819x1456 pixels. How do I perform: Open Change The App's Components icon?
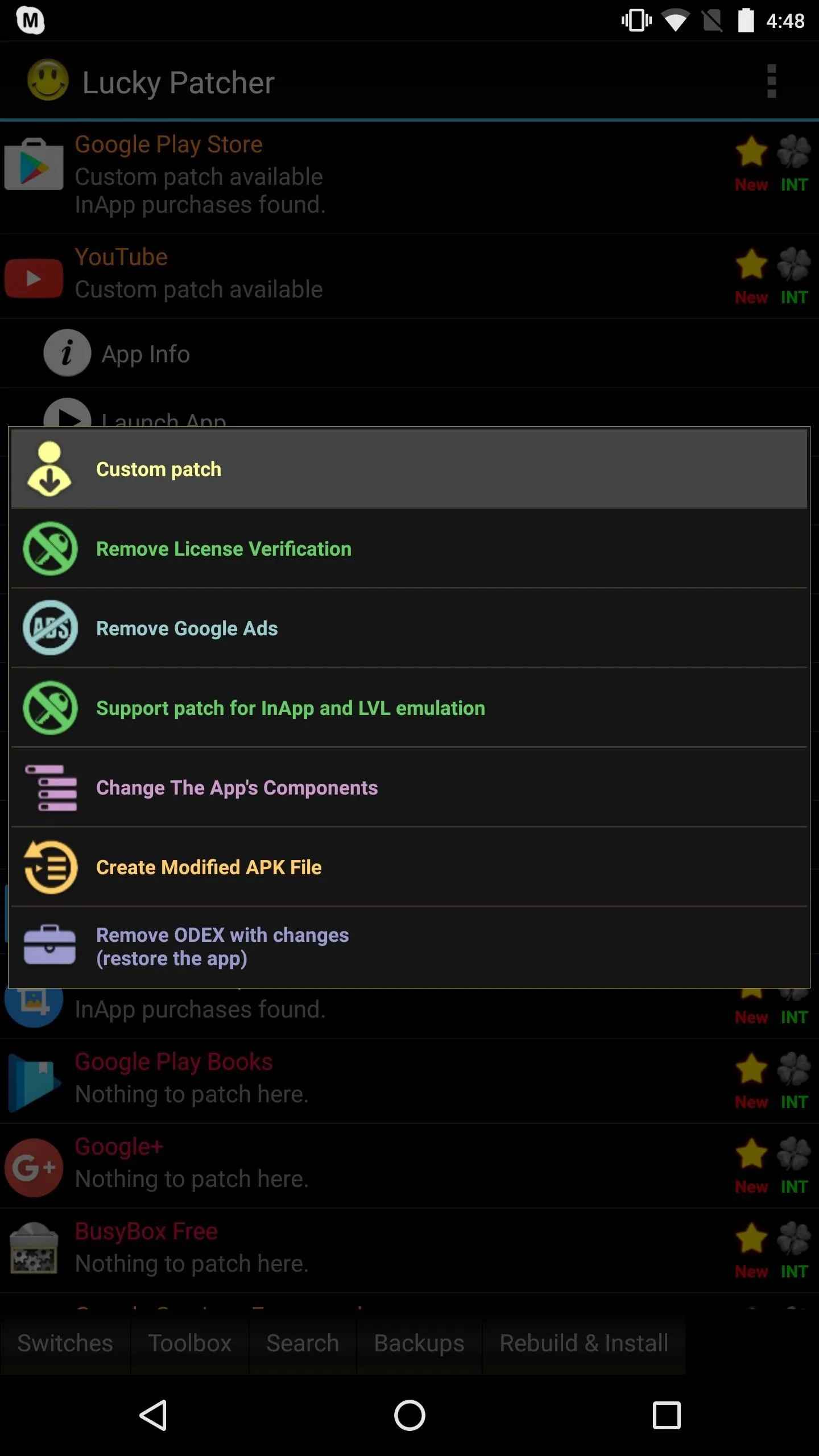(51, 788)
